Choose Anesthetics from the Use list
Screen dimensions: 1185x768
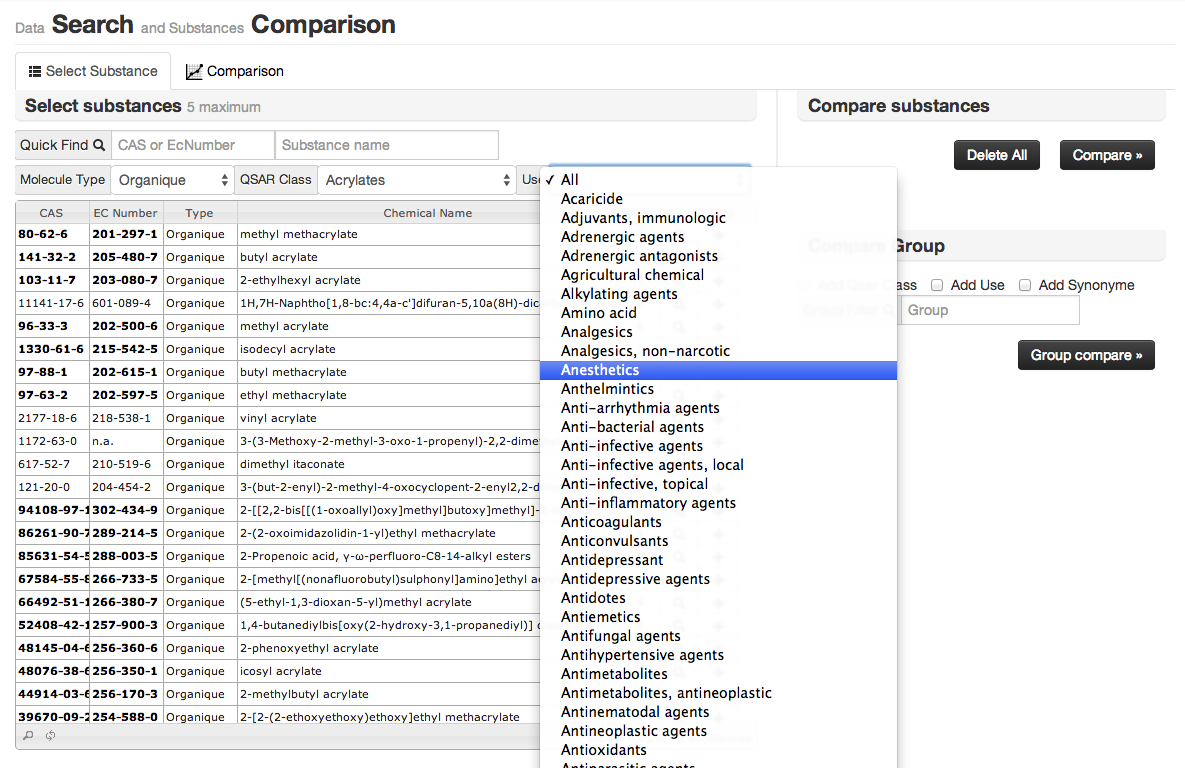(x=600, y=370)
